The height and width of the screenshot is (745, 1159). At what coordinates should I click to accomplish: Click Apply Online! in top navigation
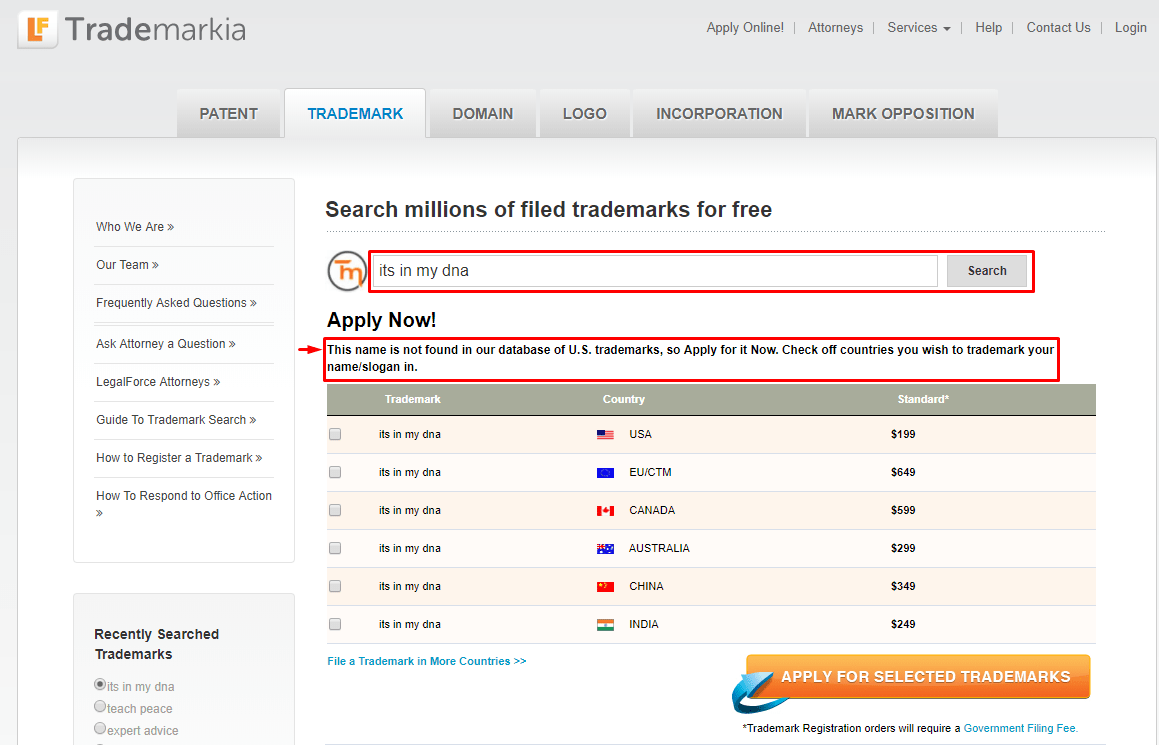[x=744, y=27]
